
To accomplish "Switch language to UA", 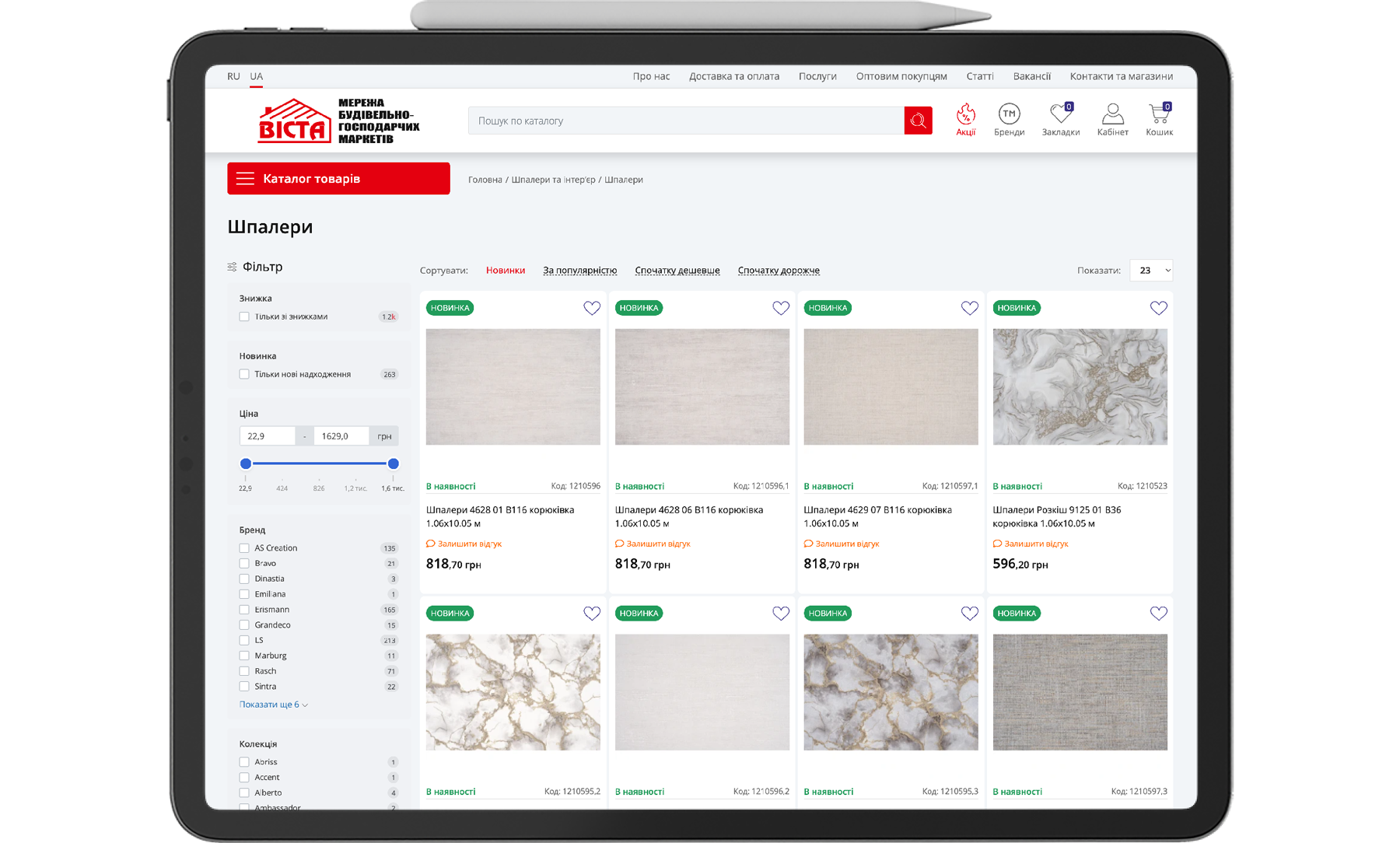I will click(x=256, y=76).
